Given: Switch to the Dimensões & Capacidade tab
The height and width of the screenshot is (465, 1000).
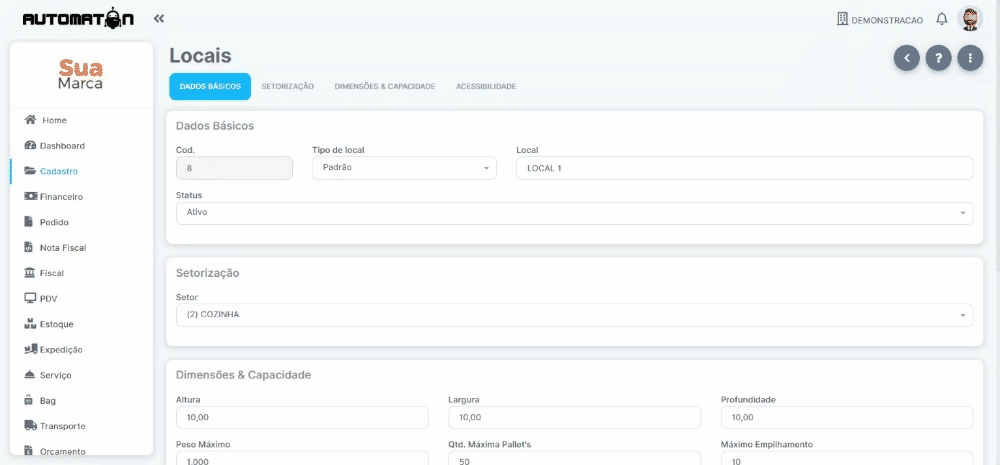Looking at the screenshot, I should pos(385,87).
